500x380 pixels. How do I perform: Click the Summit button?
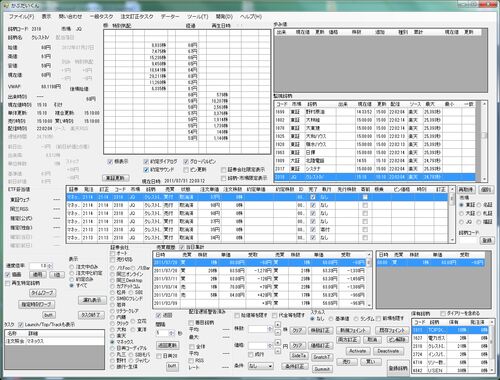[322, 369]
